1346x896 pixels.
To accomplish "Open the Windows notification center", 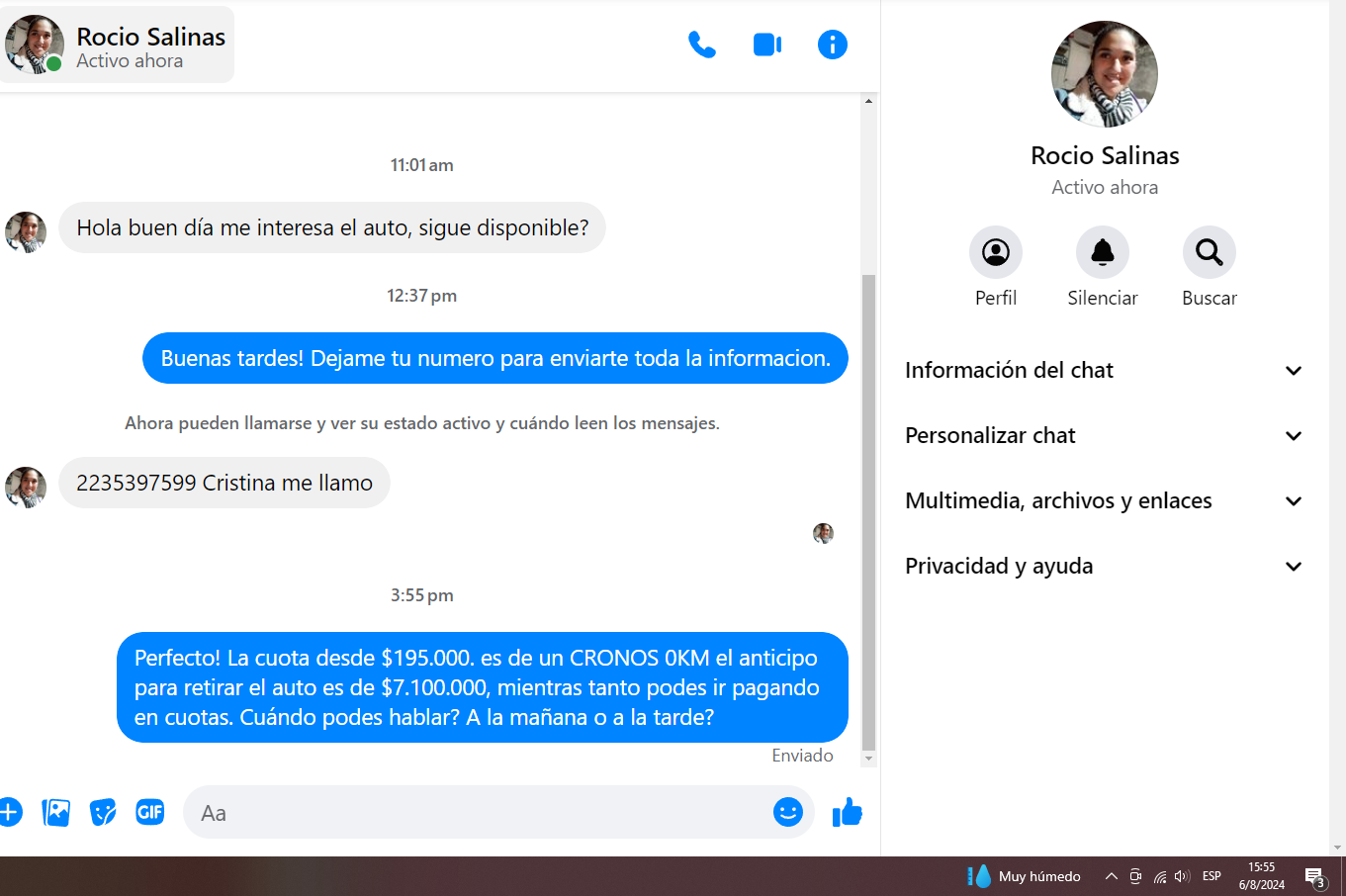I will point(1314,876).
